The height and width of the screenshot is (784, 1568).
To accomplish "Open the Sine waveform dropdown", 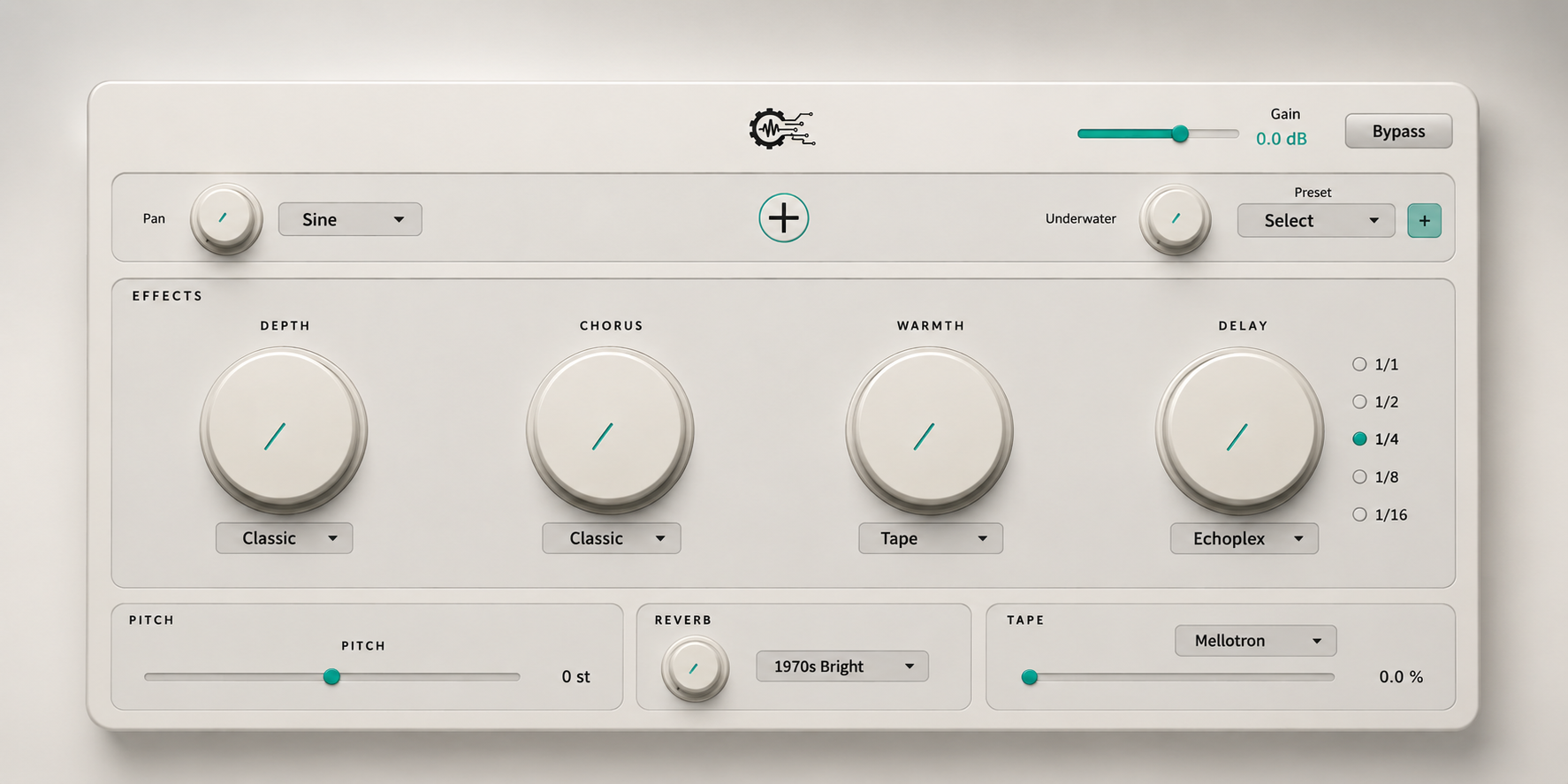I will tap(350, 219).
